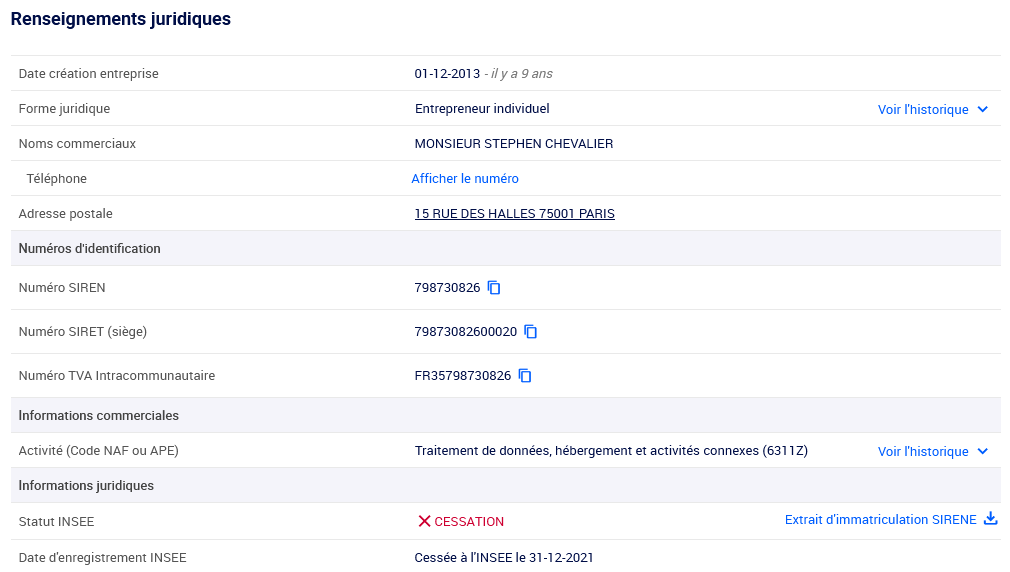The height and width of the screenshot is (572, 1010).
Task: Open address 15 Rue des Halles link
Action: pos(514,214)
